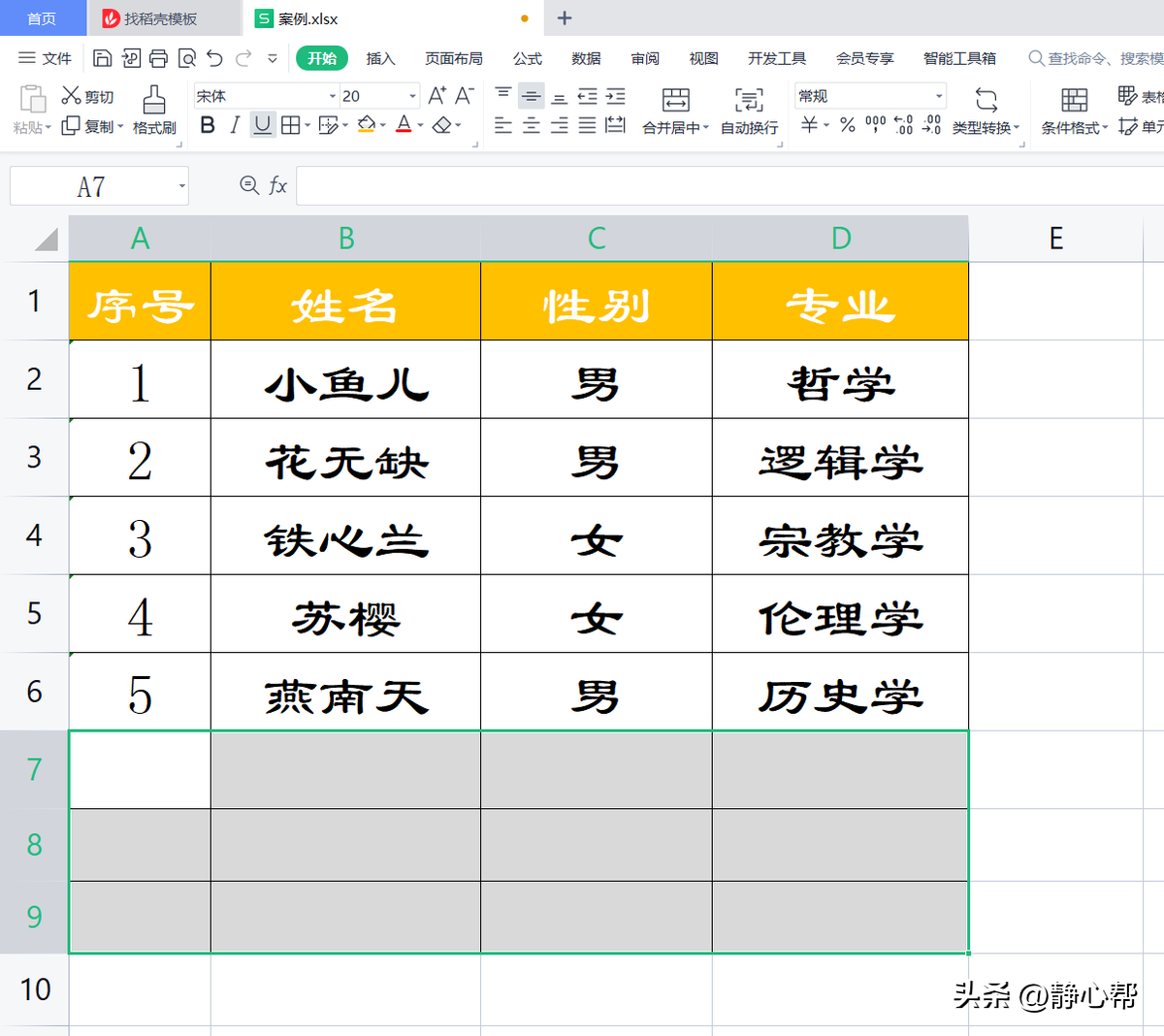Click the 首页 home tab
This screenshot has height=1036, width=1164.
coord(42,18)
